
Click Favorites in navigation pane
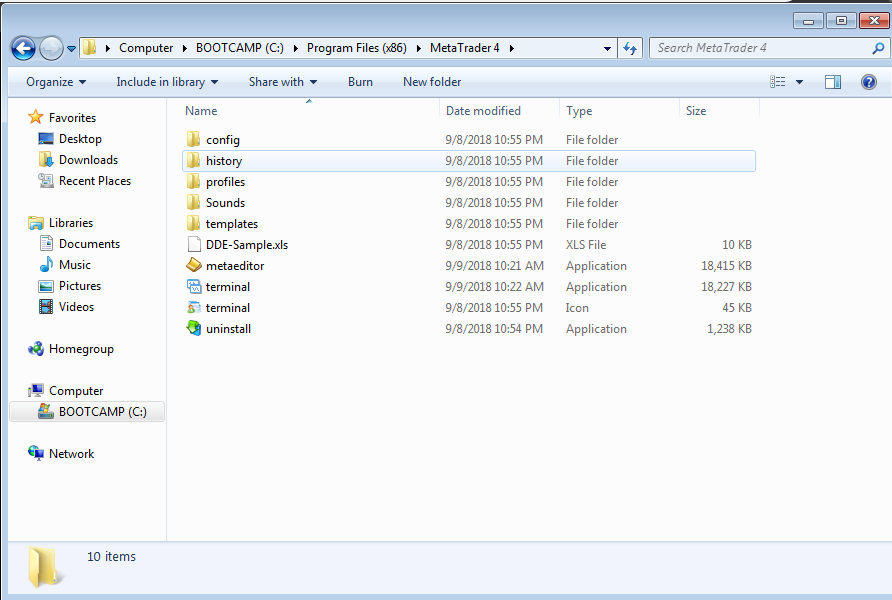[x=72, y=118]
